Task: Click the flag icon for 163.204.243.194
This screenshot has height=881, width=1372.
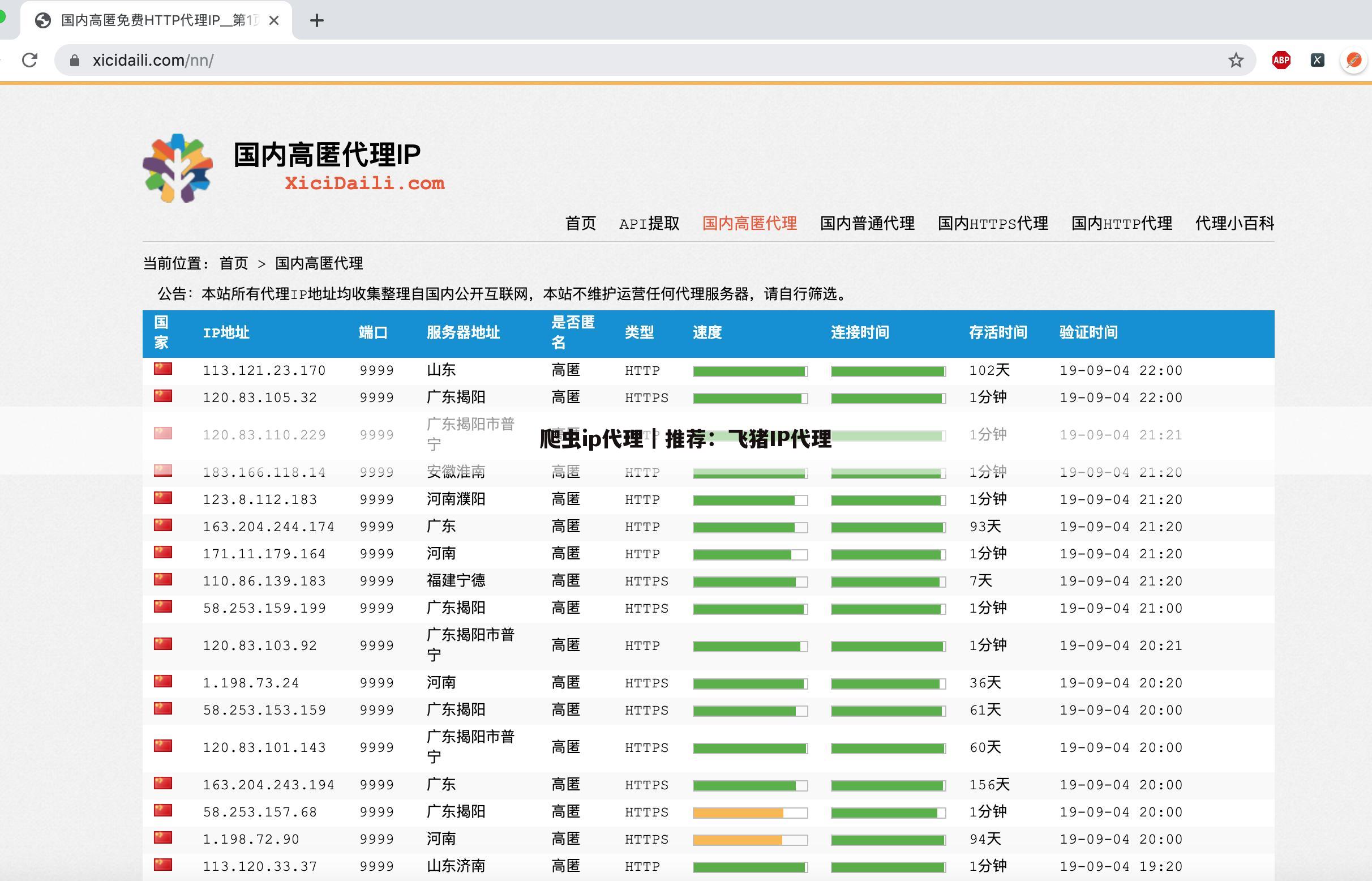Action: (163, 783)
